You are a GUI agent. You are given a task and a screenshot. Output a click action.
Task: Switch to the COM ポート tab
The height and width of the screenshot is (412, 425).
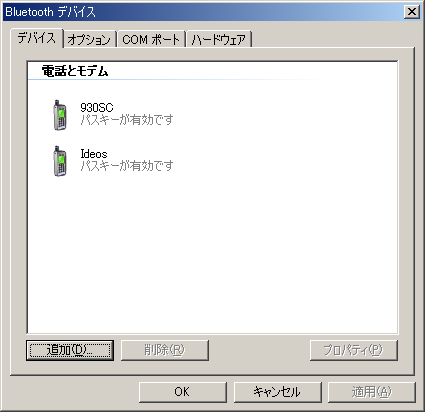click(x=151, y=40)
